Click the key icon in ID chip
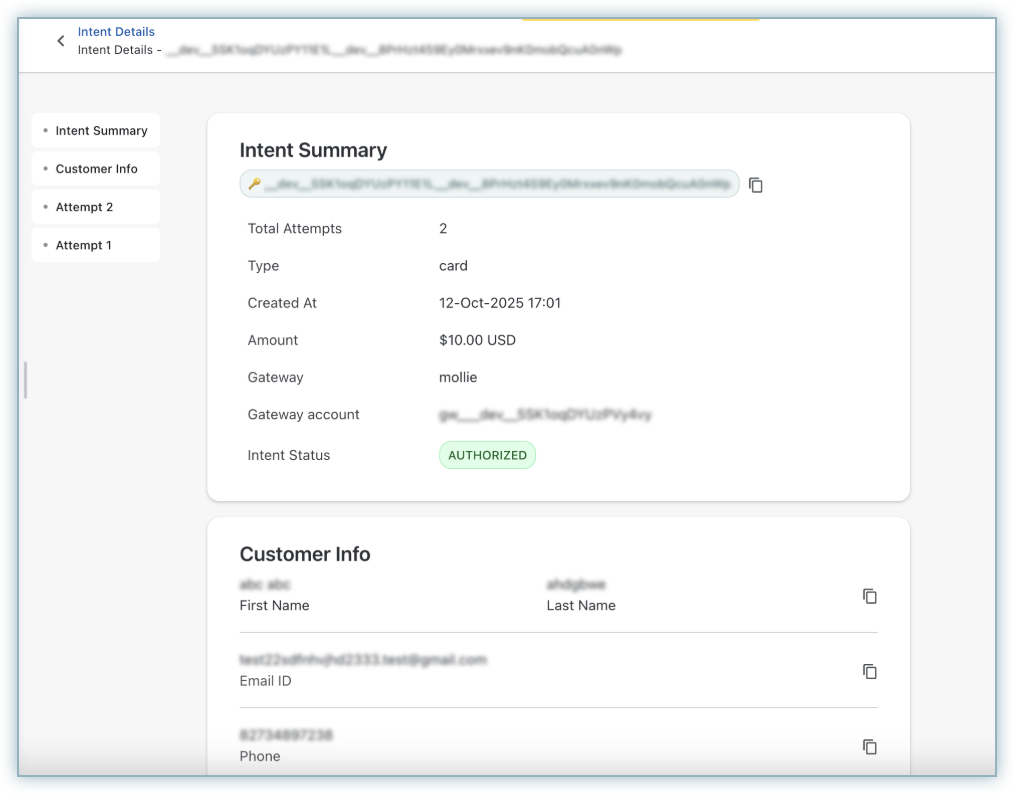 254,184
